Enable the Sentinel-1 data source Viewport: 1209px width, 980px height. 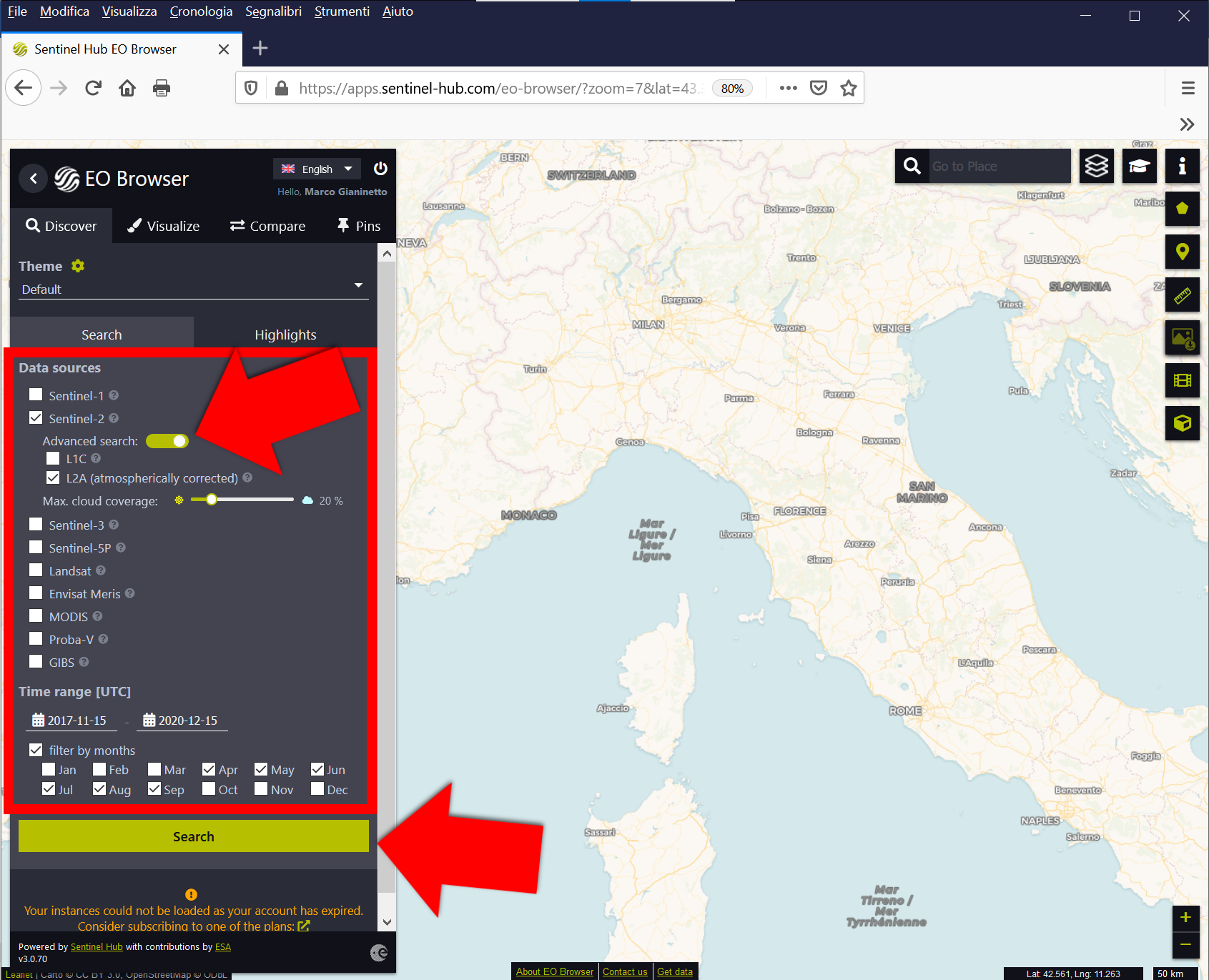click(36, 395)
